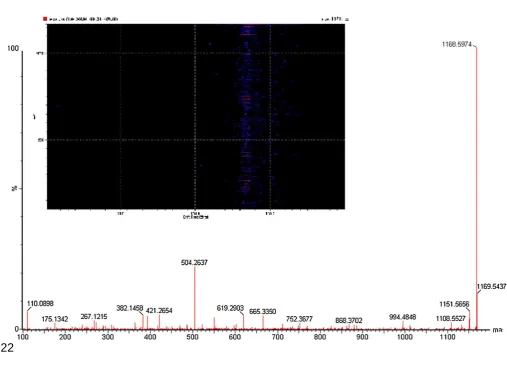Viewport: 507px width, 373px height.
Task: Select the 1108.5527 peak label
Action: tap(450, 319)
